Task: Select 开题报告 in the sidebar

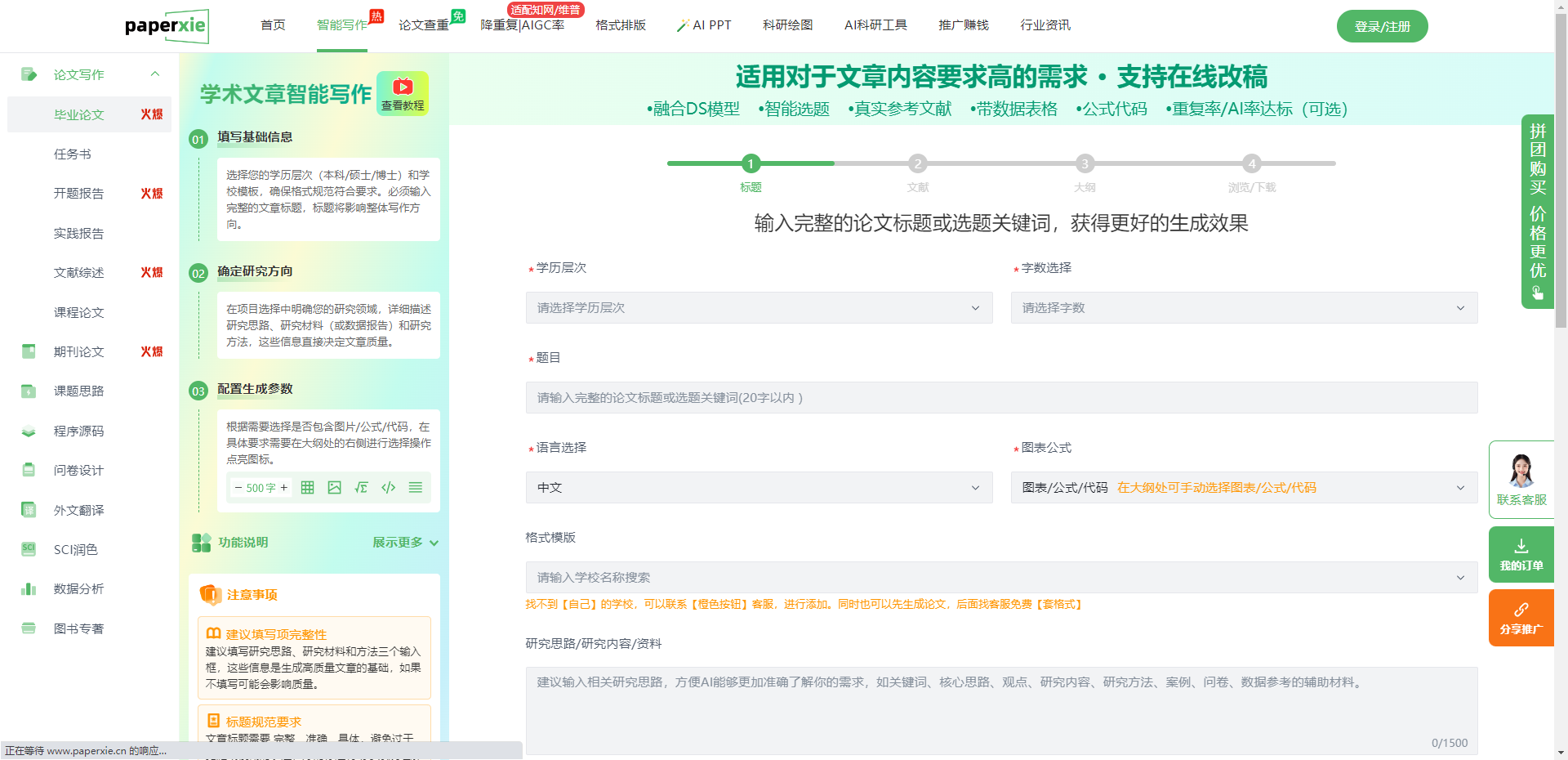Action: (79, 194)
